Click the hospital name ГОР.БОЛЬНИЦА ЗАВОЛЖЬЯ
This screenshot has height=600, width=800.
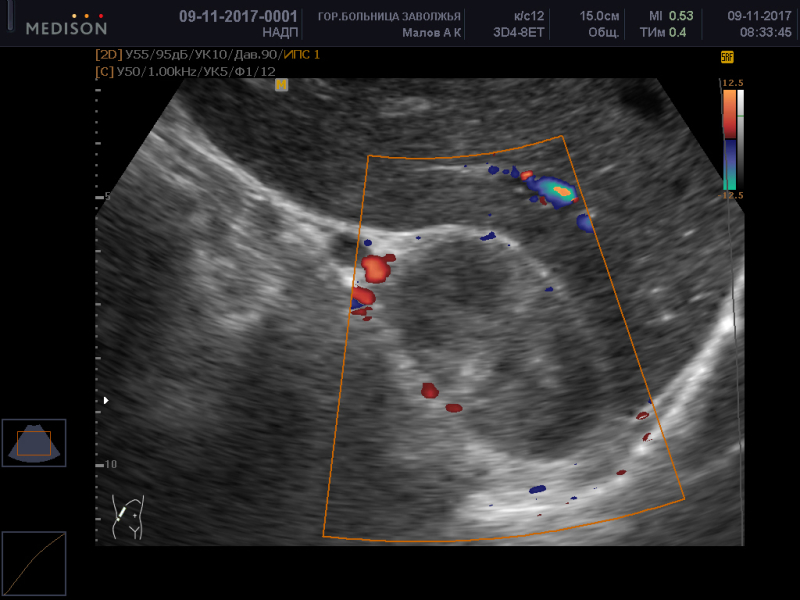(x=389, y=17)
